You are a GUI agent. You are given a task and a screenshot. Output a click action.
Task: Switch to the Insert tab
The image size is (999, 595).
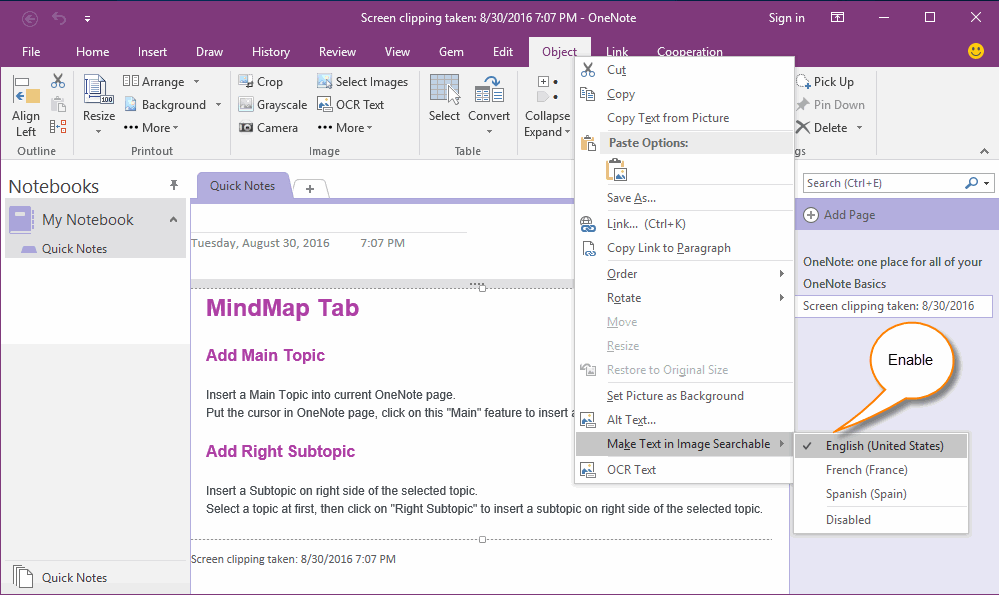(x=152, y=52)
